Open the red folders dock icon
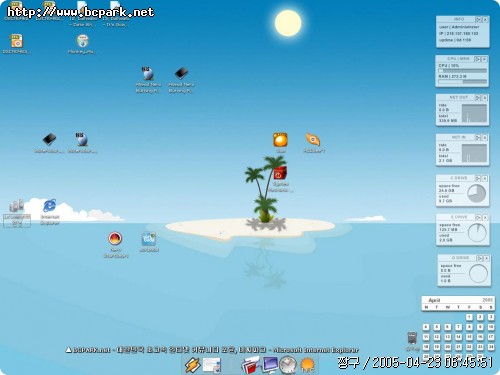Image resolution: width=500 pixels, height=375 pixels. (250, 365)
